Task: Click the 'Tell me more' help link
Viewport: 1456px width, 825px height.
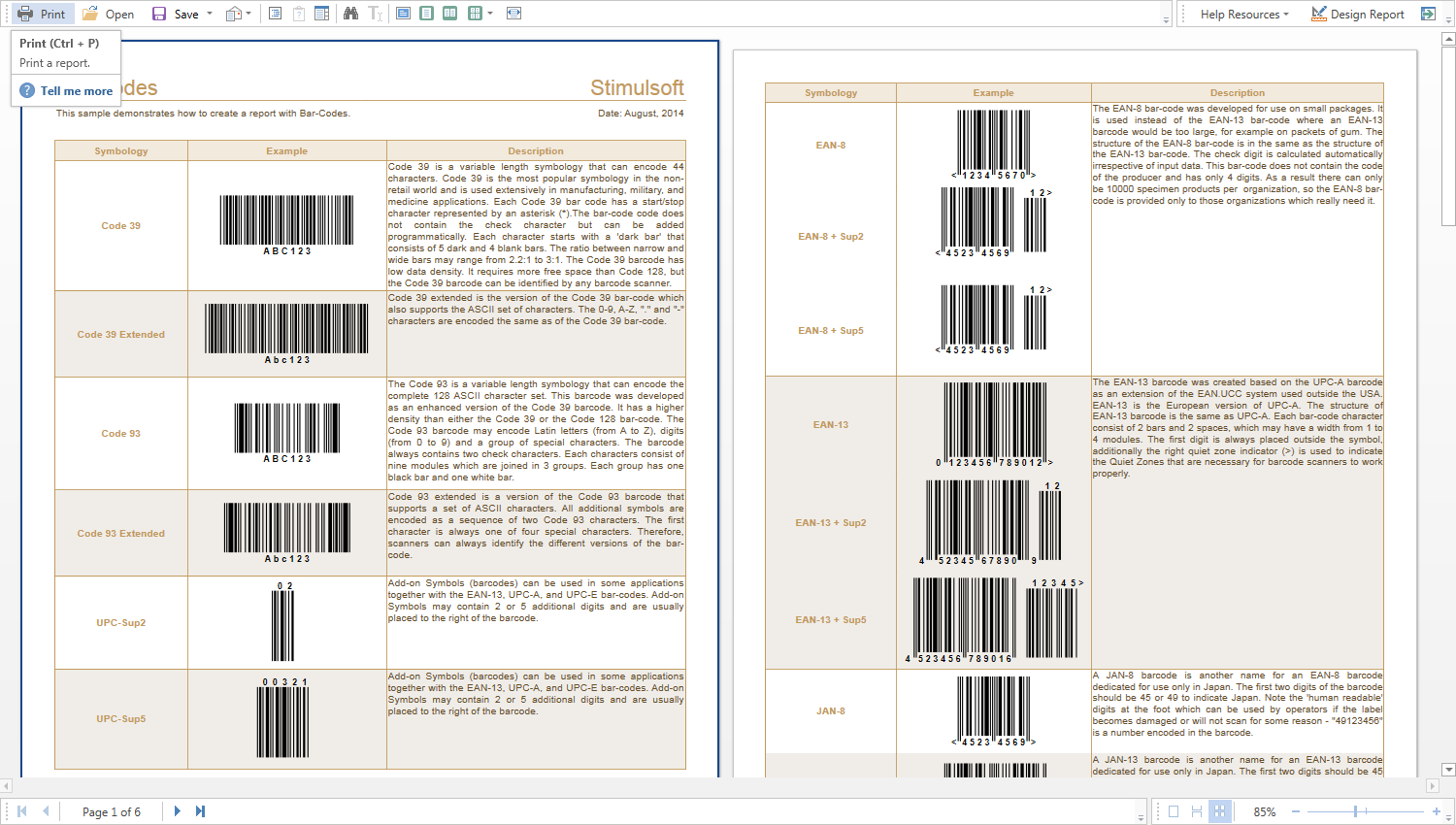Action: pos(76,90)
